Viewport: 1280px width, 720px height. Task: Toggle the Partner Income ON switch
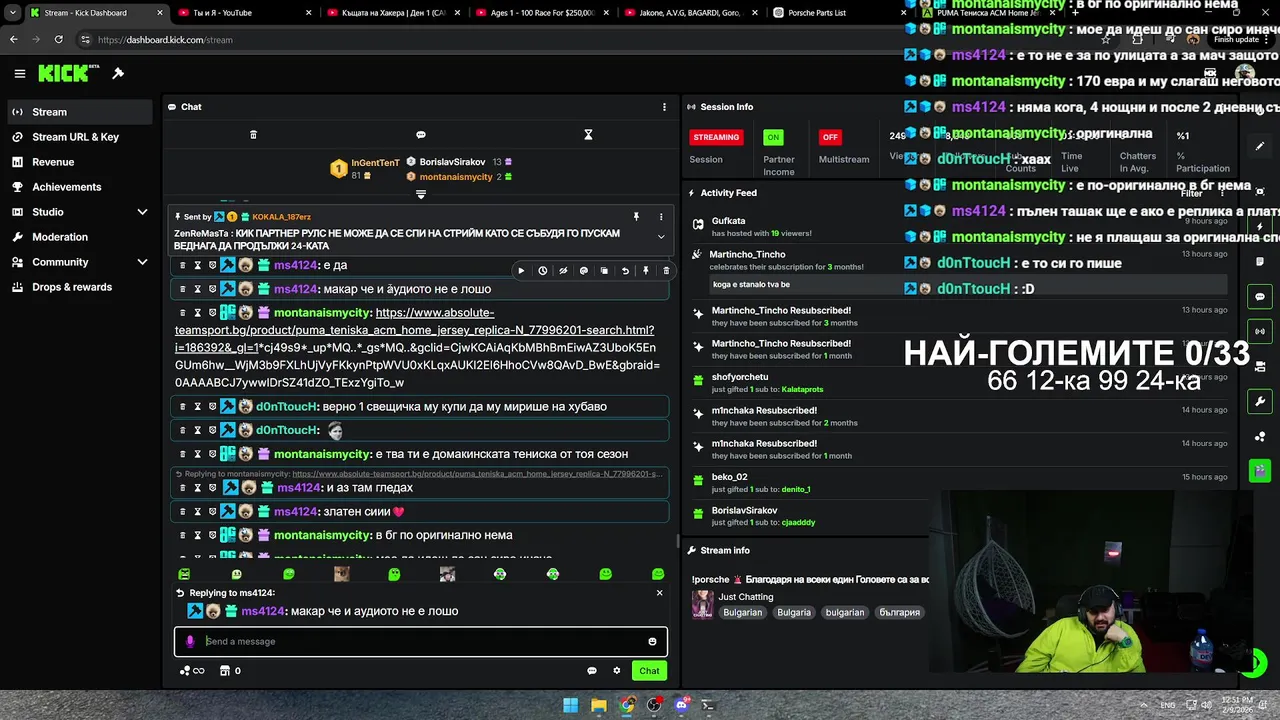coord(773,137)
